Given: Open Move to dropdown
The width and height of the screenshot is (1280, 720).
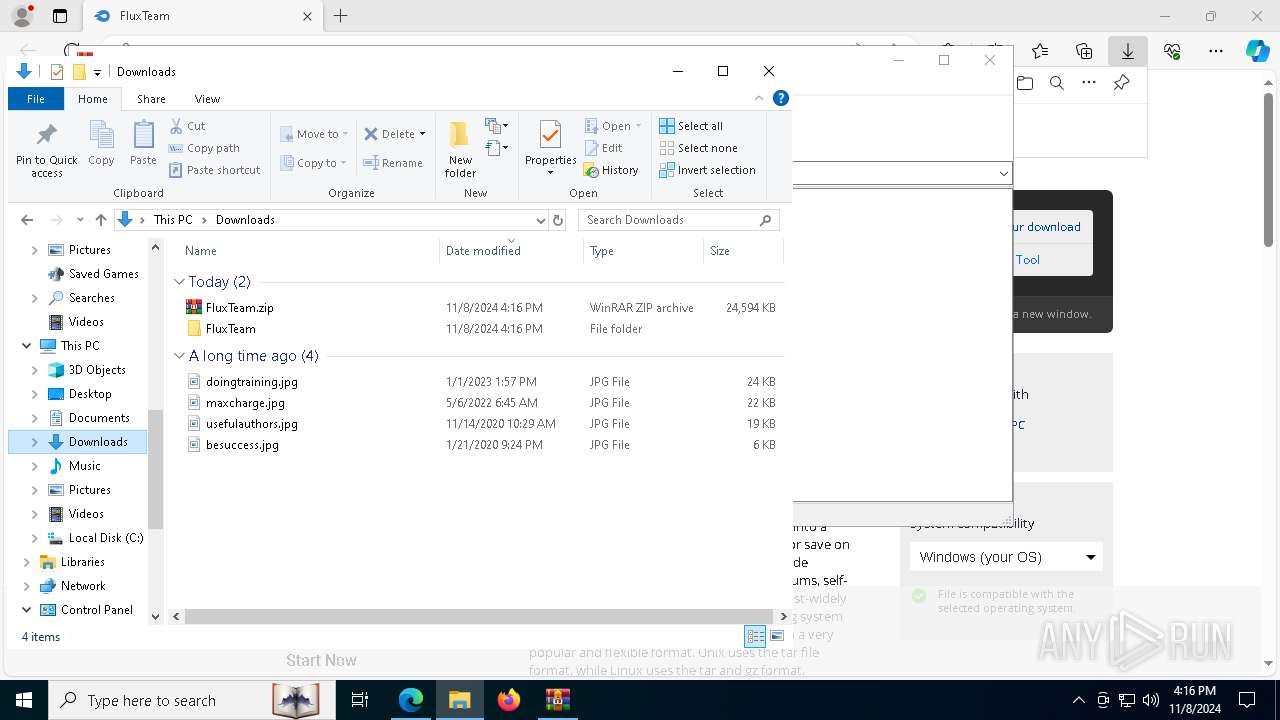Looking at the screenshot, I should click(314, 134).
